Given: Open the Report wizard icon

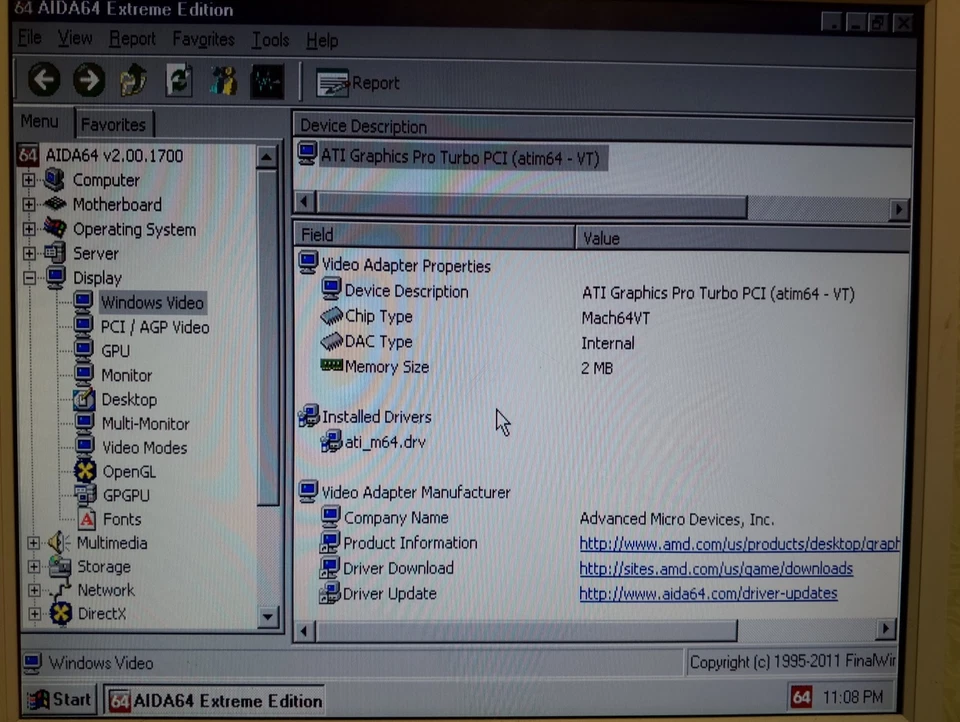Looking at the screenshot, I should 333,83.
